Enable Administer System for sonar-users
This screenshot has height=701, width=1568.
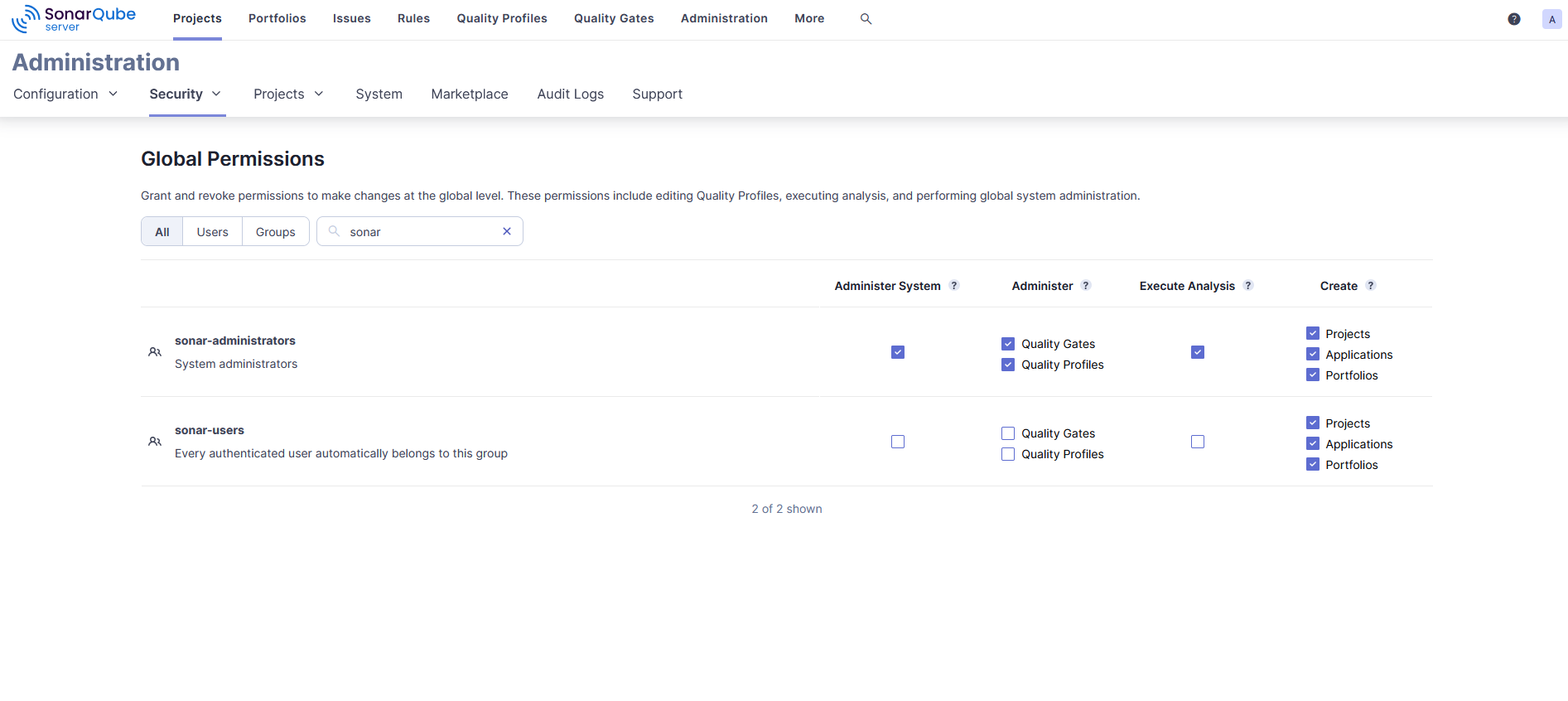898,442
